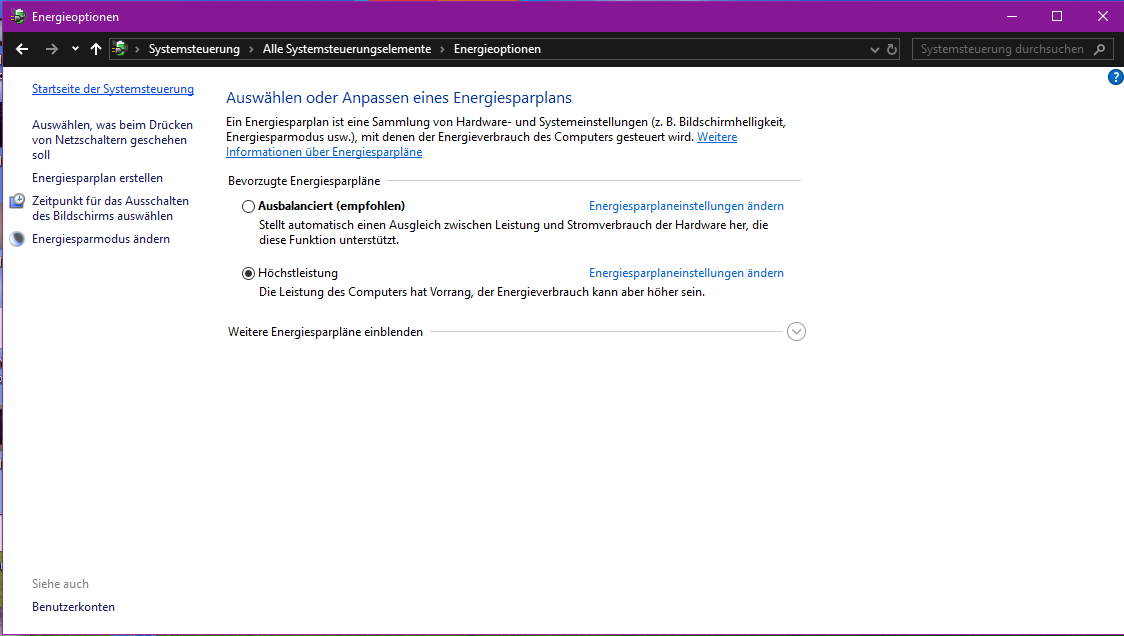Expand chevron after Alle Systemsteuerungselemente
1124x636 pixels.
pyautogui.click(x=442, y=49)
